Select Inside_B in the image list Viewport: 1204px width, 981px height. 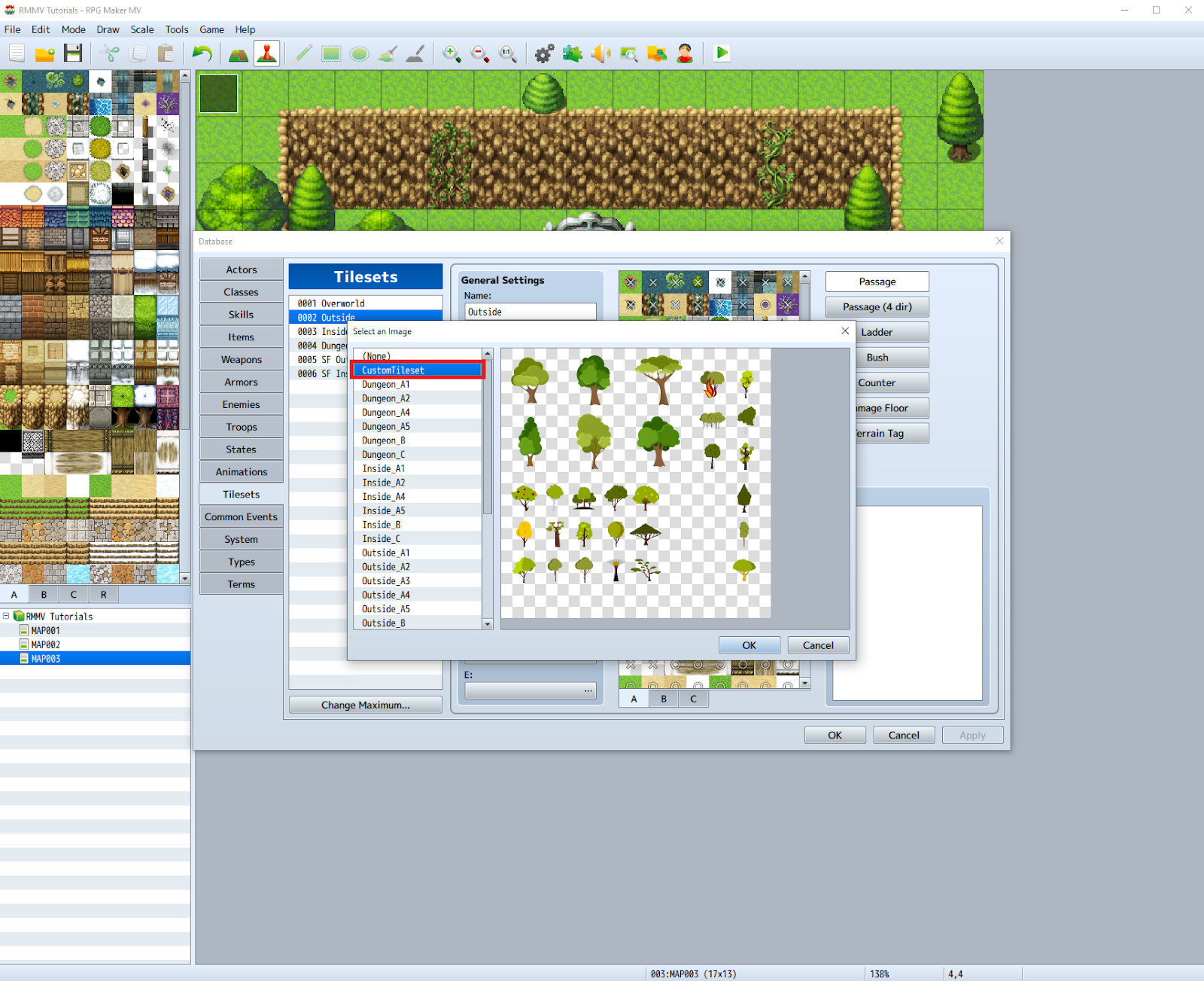[x=418, y=525]
